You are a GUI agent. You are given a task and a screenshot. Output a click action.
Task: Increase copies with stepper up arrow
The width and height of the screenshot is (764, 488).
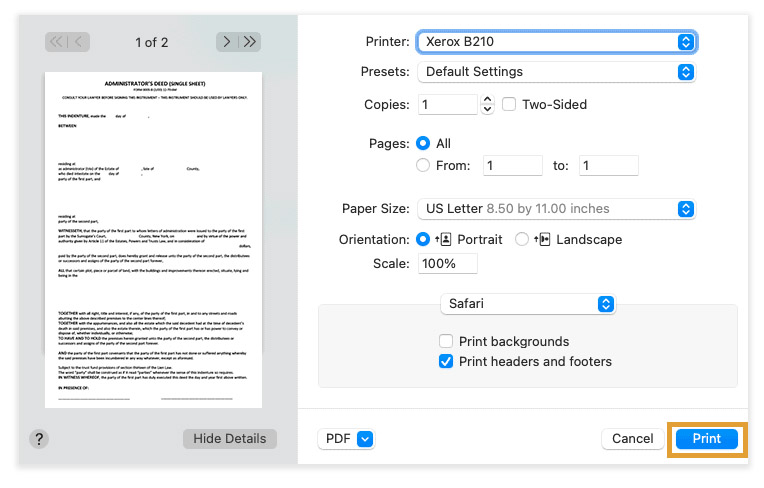pyautogui.click(x=487, y=99)
